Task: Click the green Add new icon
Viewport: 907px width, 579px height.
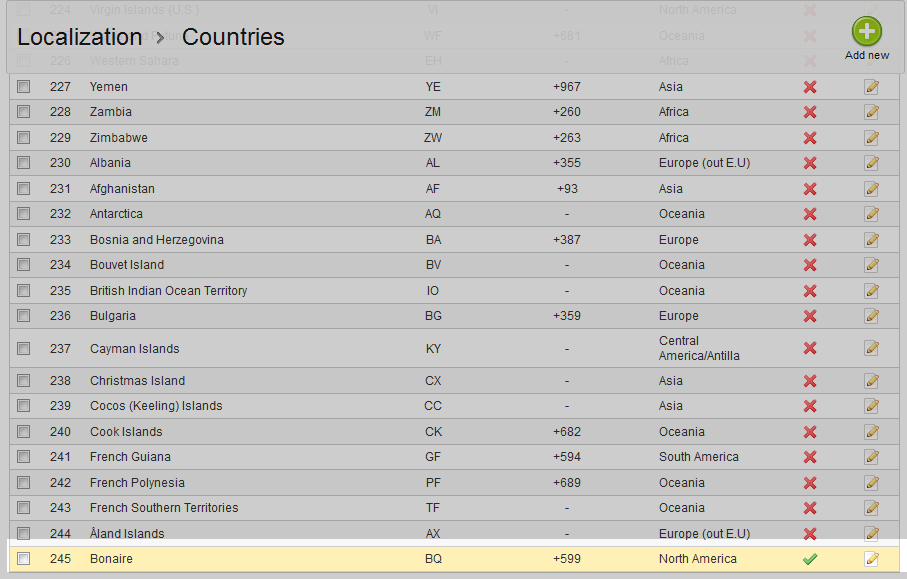Action: point(866,32)
